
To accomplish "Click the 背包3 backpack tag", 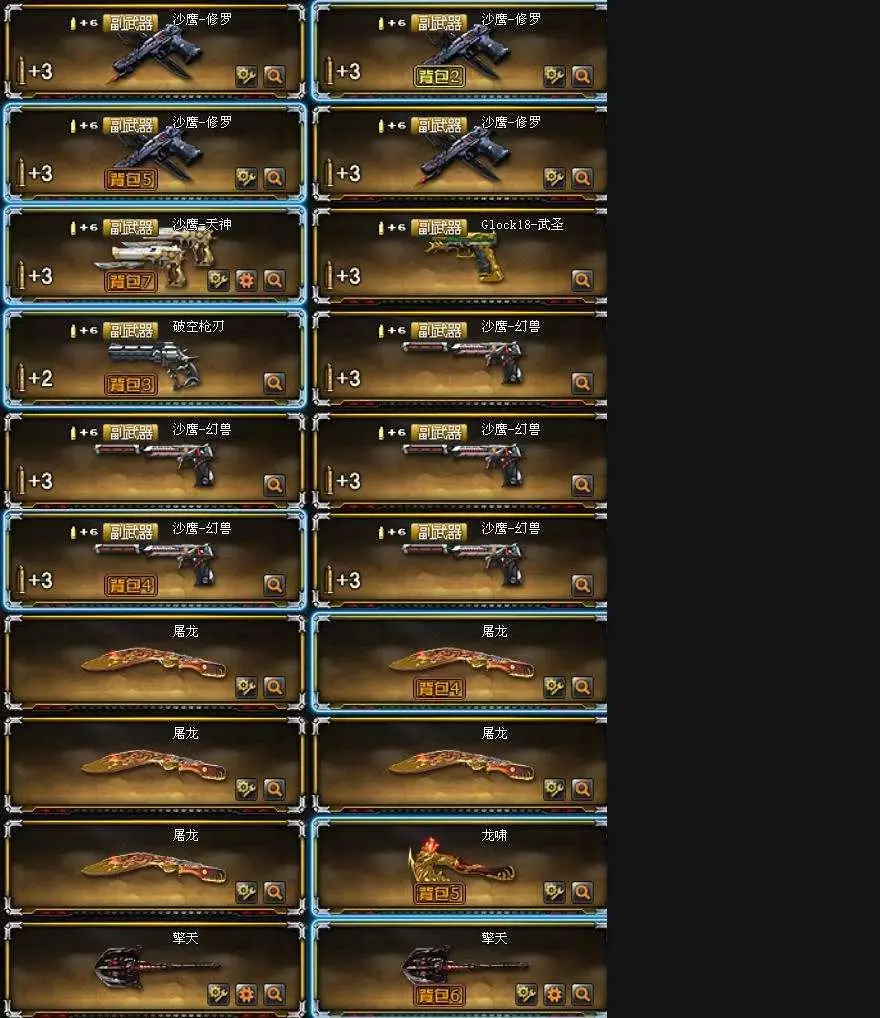I will pyautogui.click(x=131, y=384).
